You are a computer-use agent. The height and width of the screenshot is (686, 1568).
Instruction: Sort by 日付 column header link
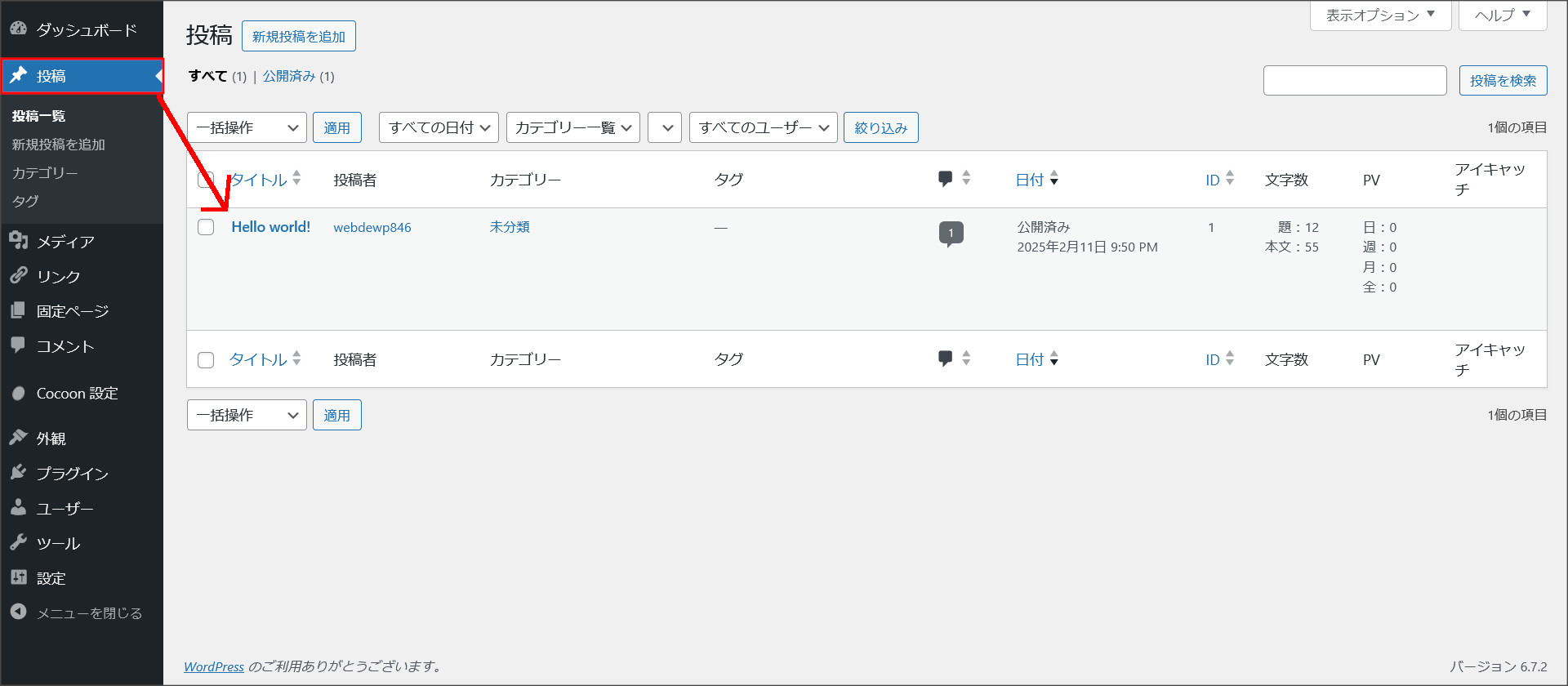click(x=1030, y=180)
